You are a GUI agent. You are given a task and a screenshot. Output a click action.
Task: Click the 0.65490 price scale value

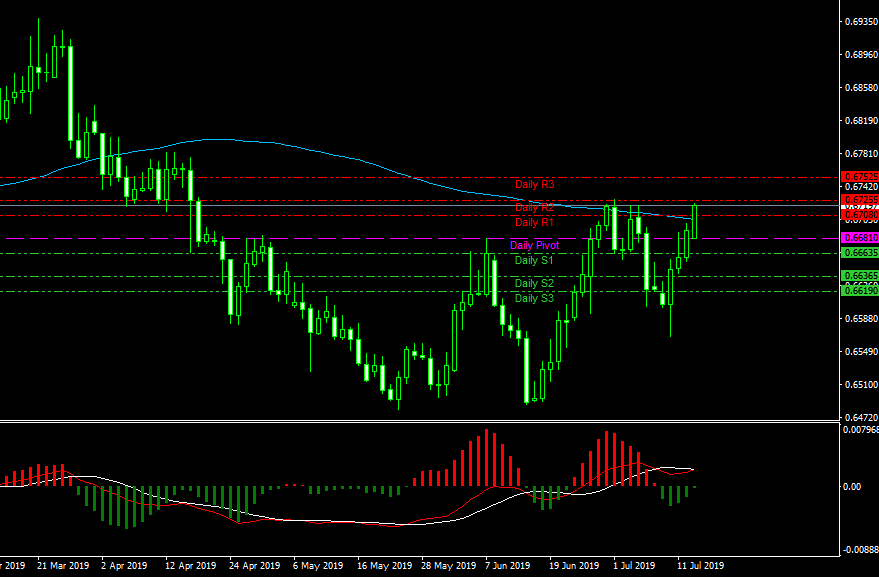(x=861, y=352)
